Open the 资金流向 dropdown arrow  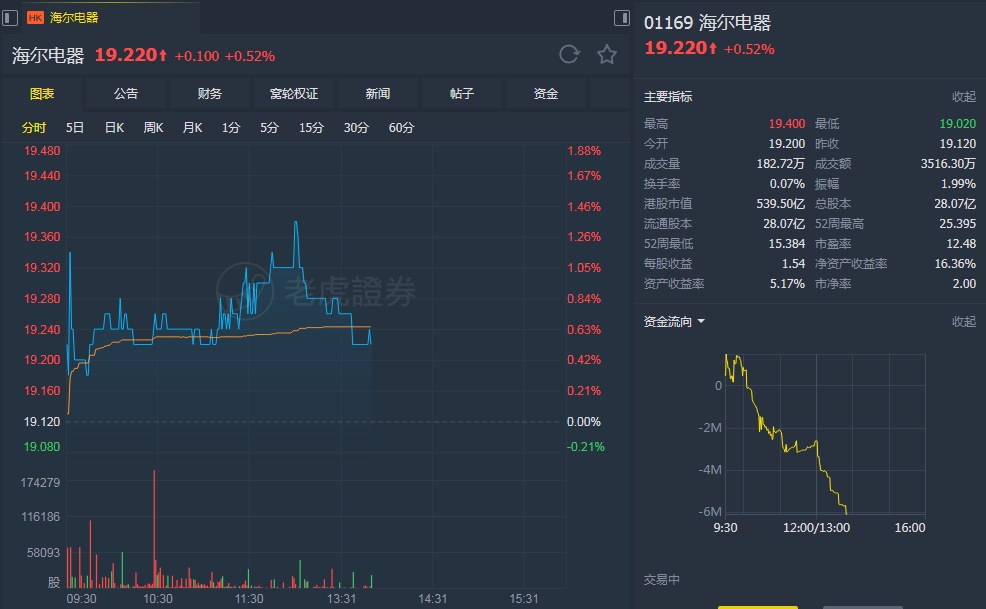point(701,322)
